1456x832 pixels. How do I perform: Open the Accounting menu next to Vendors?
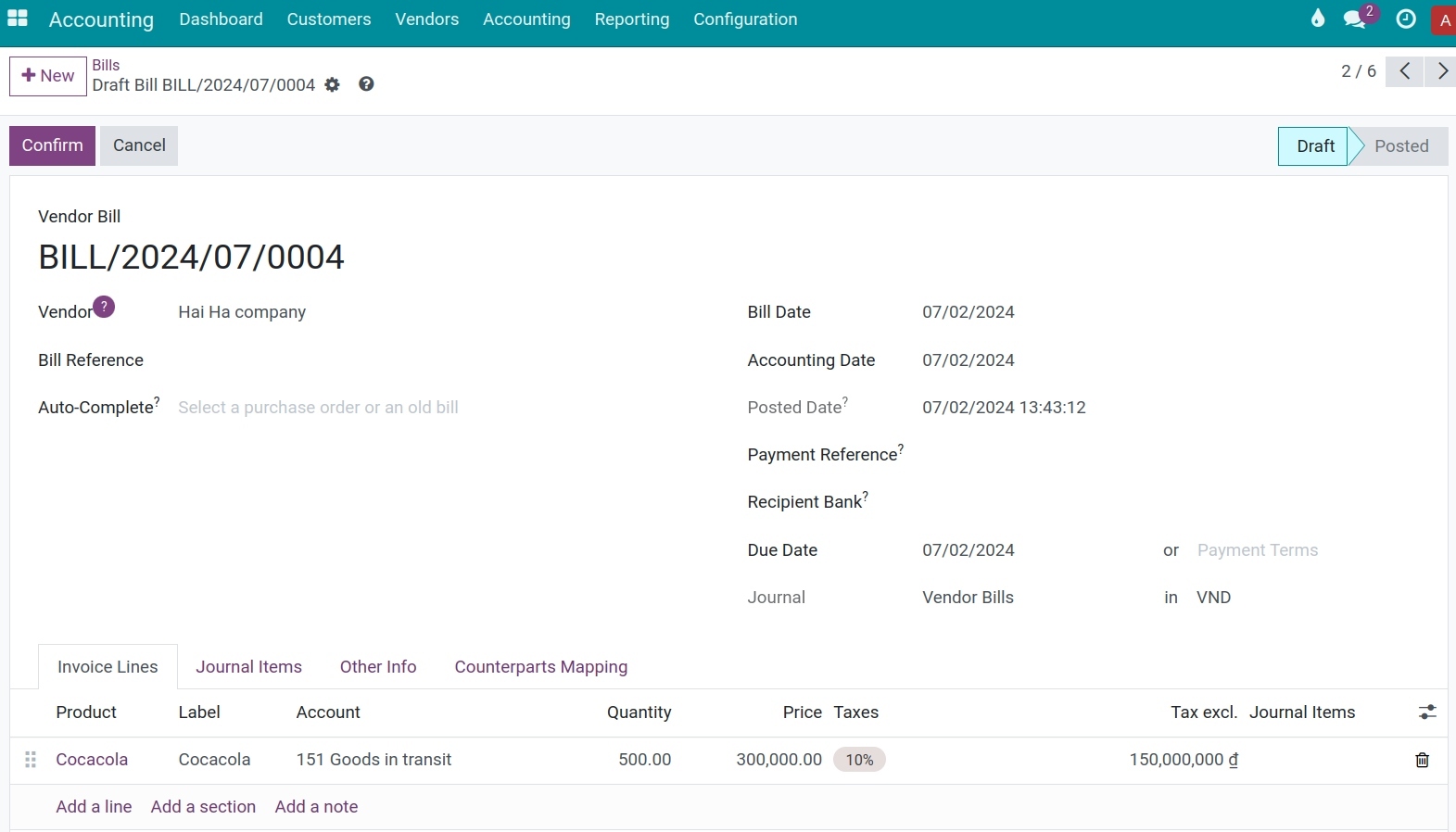(x=526, y=19)
